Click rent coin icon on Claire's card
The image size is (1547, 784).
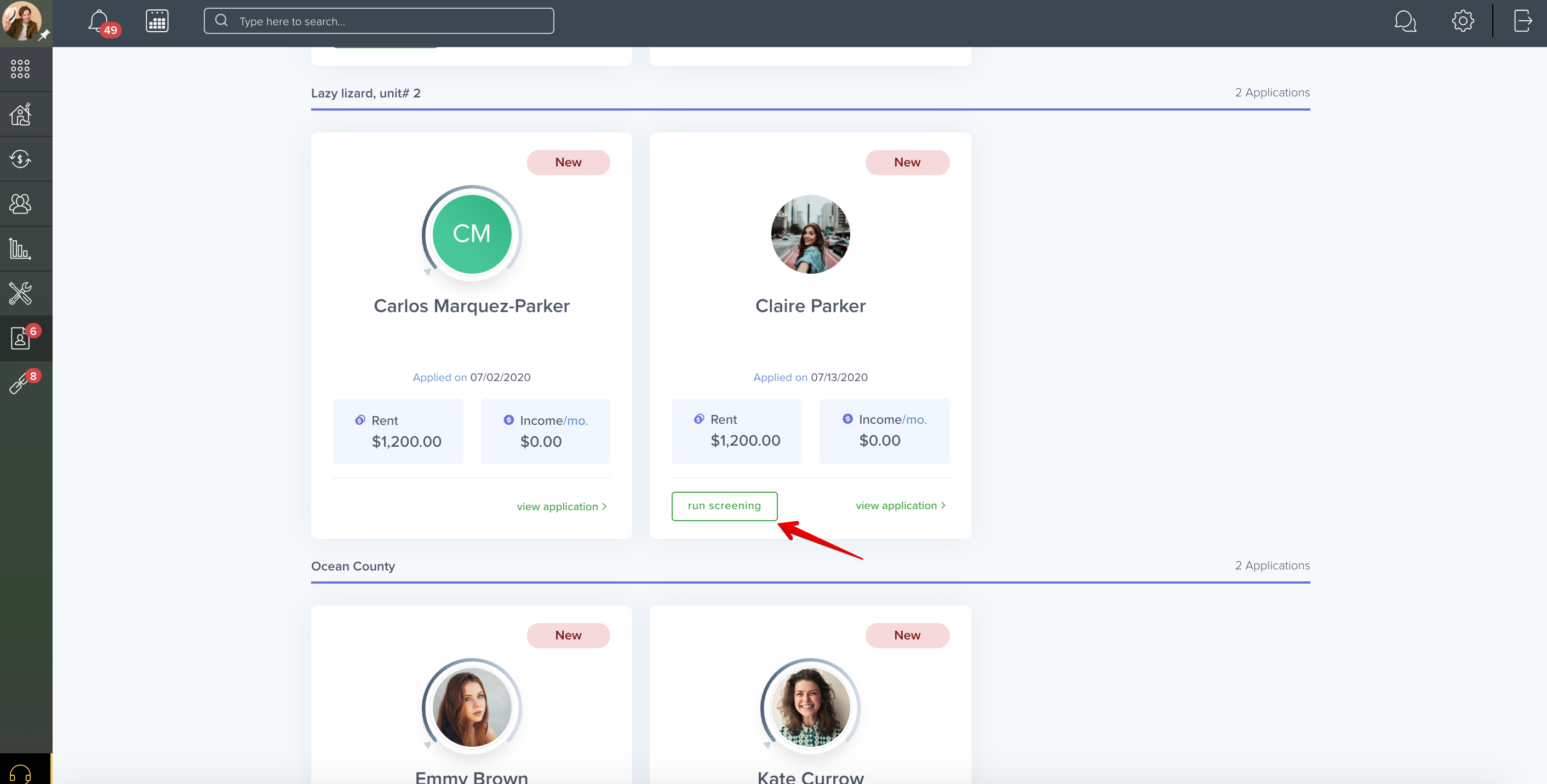[x=699, y=418]
